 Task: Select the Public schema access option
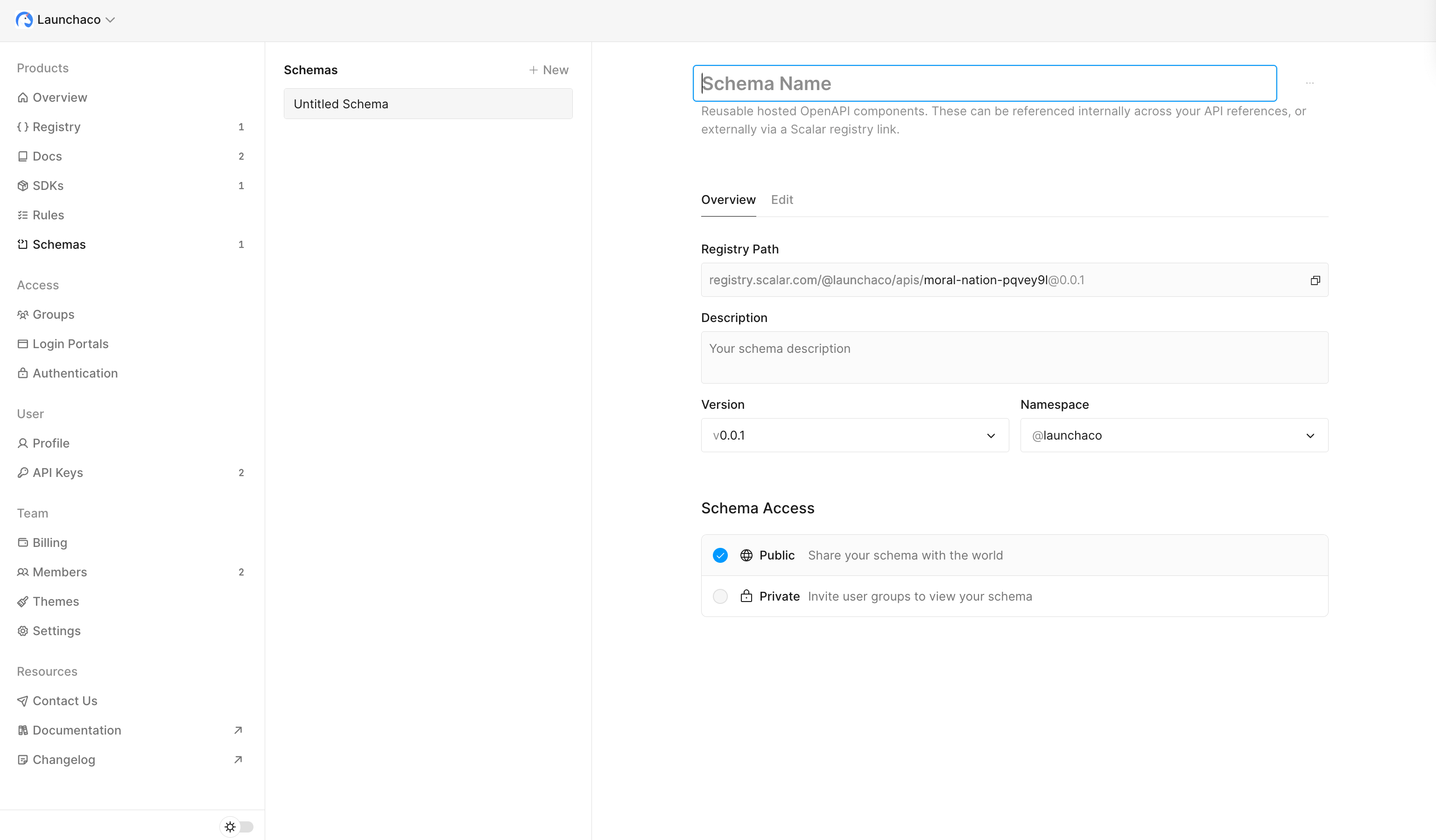(720, 555)
